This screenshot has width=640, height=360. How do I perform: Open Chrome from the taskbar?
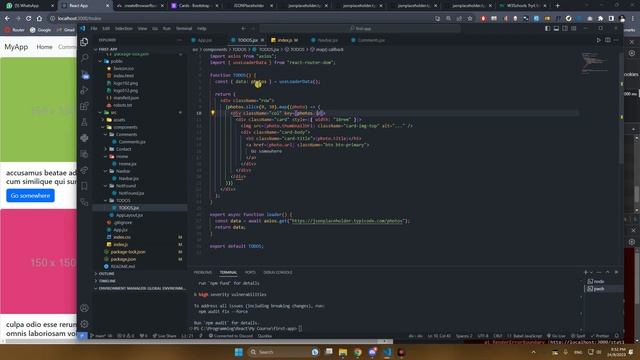tap(358, 352)
